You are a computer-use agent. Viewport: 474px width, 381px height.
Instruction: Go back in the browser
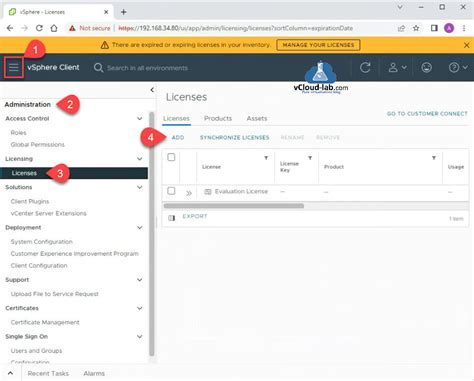(x=10, y=28)
